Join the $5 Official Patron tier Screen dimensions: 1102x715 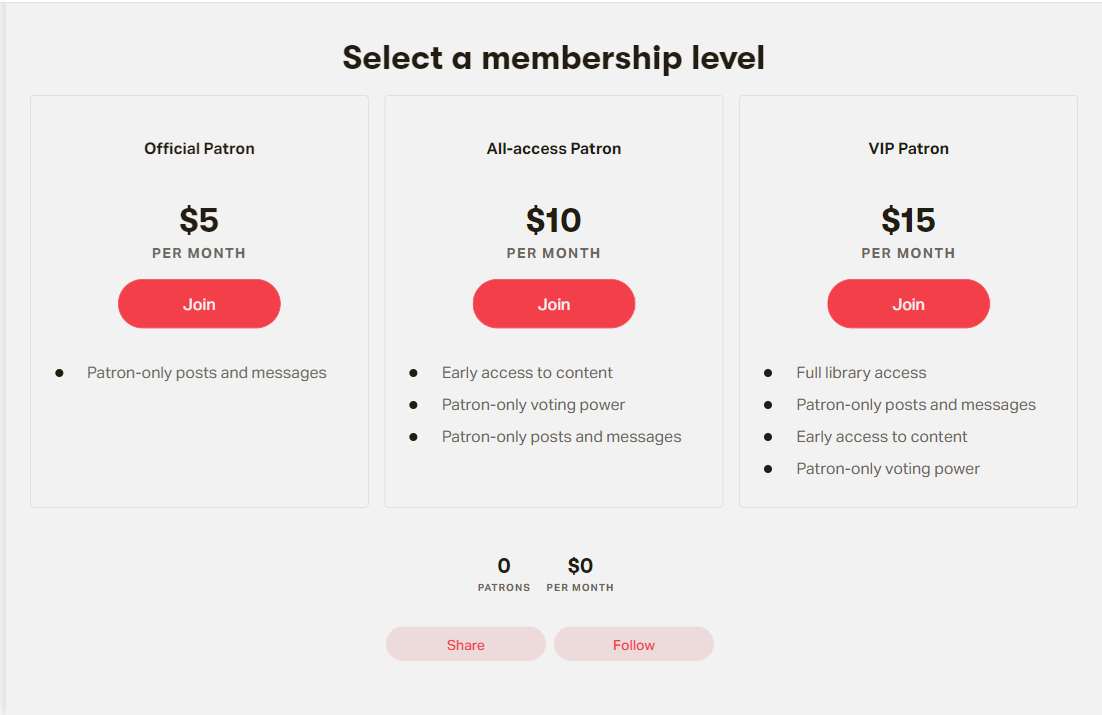click(199, 304)
